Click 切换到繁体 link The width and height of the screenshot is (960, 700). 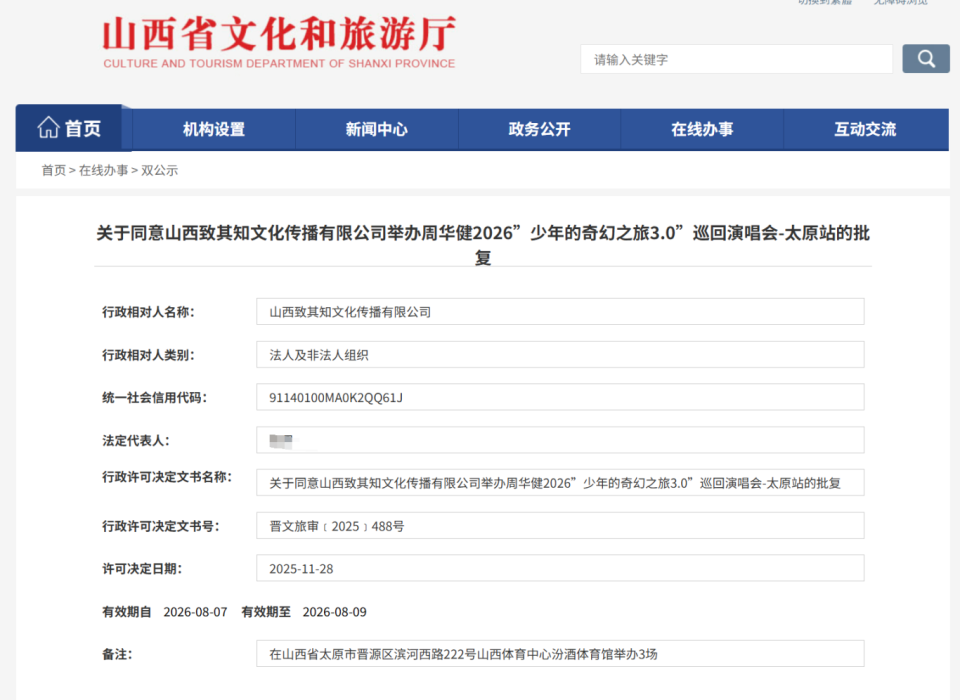coord(827,5)
